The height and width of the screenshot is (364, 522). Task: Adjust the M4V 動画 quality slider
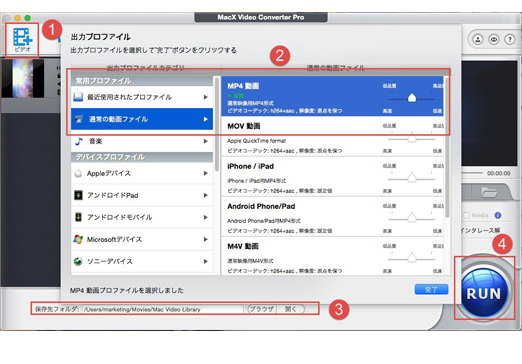[412, 258]
